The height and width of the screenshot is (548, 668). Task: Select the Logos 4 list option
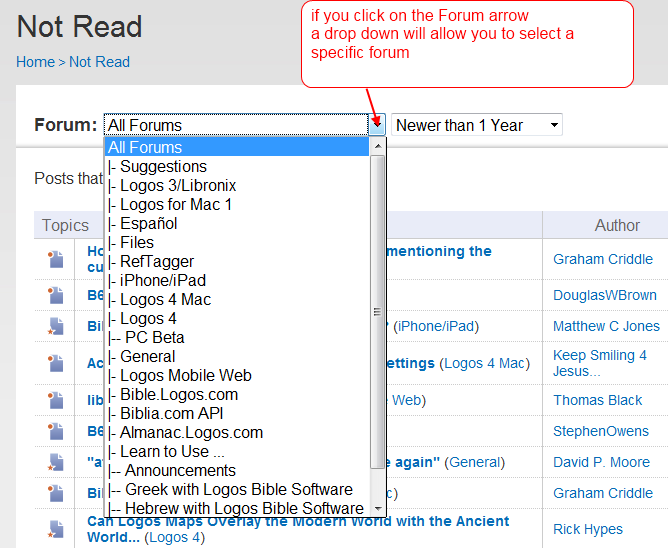237,318
